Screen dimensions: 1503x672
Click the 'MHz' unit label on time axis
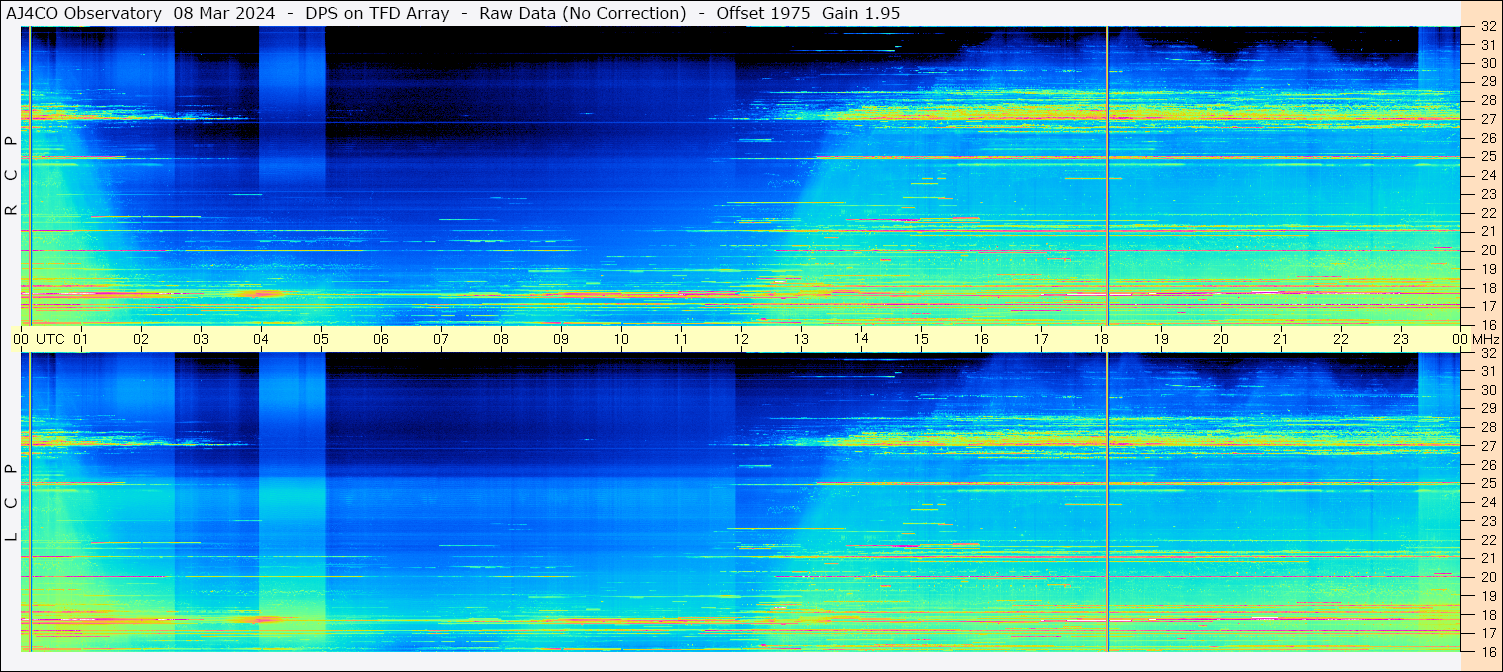click(1484, 339)
